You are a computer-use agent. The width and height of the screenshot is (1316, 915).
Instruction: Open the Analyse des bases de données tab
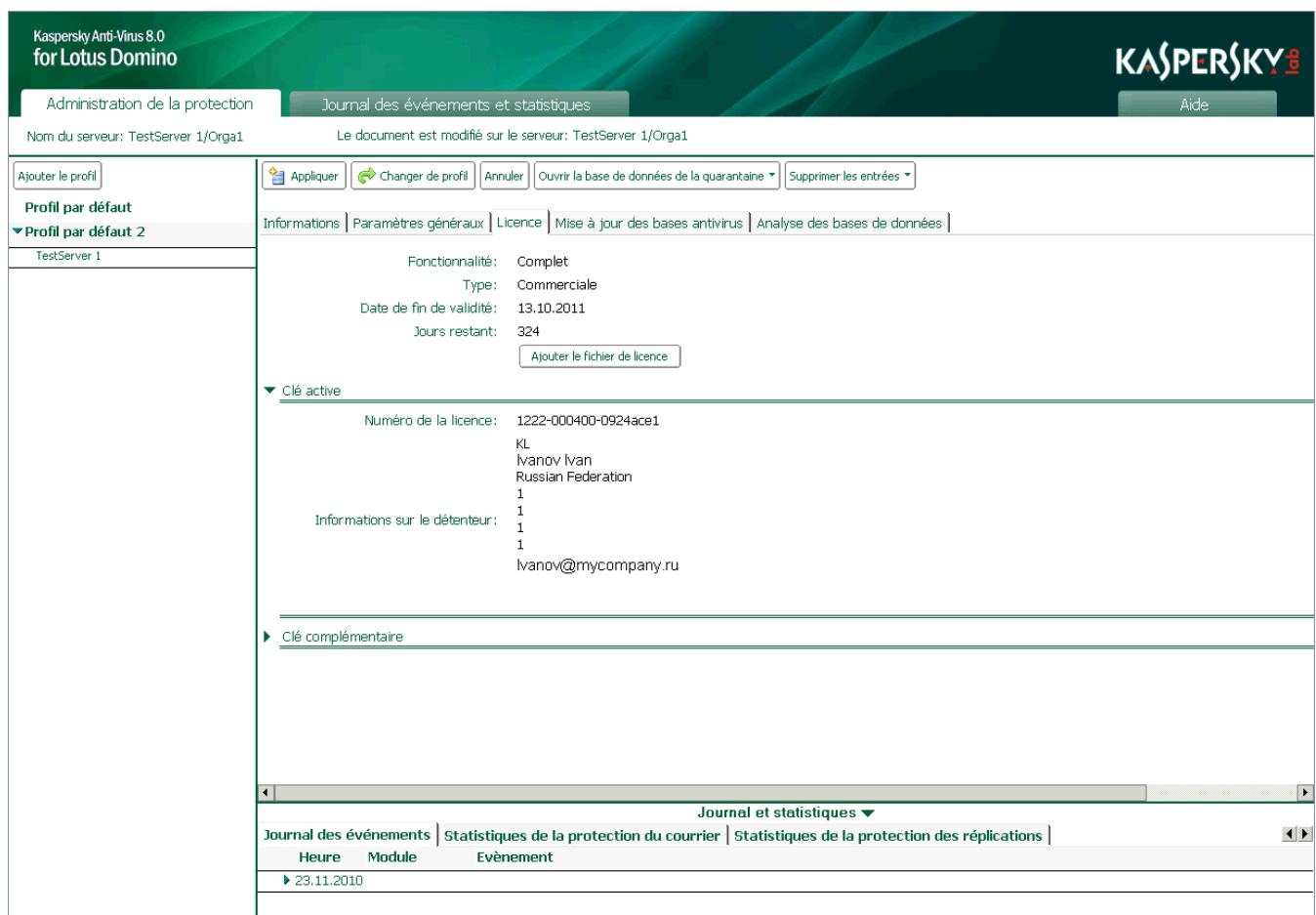point(849,223)
